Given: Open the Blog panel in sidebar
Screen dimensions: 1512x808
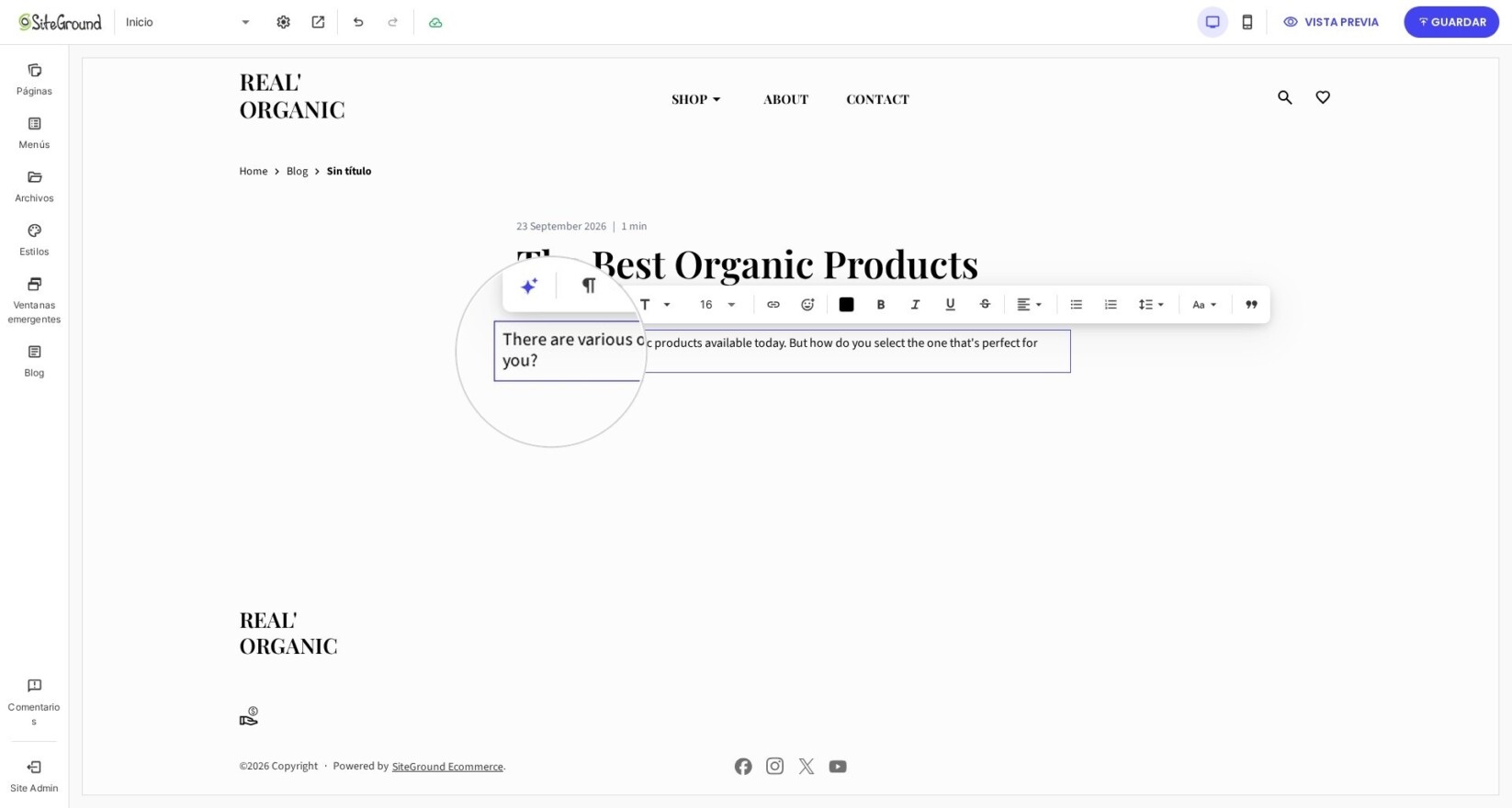Looking at the screenshot, I should tap(34, 361).
